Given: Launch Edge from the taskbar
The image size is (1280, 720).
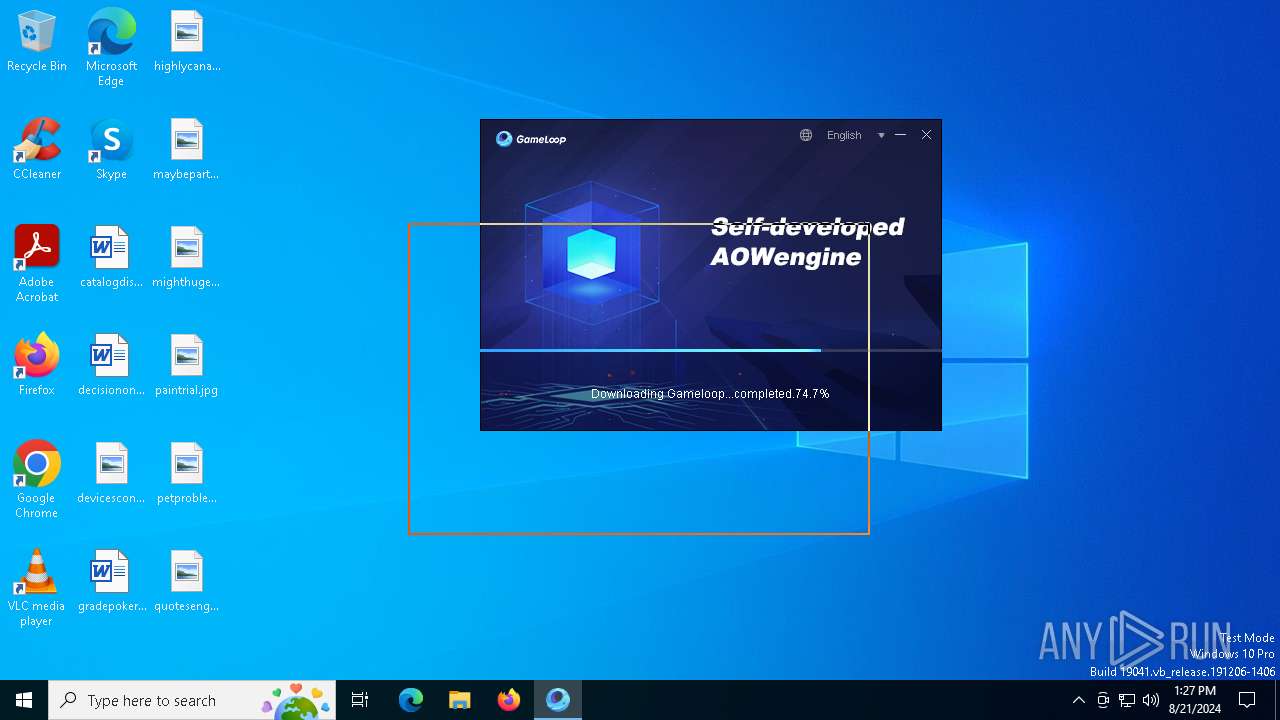Looking at the screenshot, I should click(x=411, y=700).
